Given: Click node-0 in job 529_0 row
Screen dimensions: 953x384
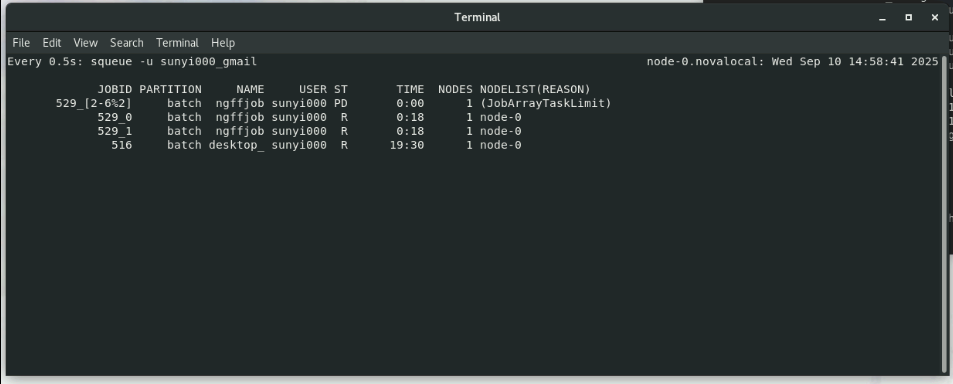Looking at the screenshot, I should pos(500,117).
